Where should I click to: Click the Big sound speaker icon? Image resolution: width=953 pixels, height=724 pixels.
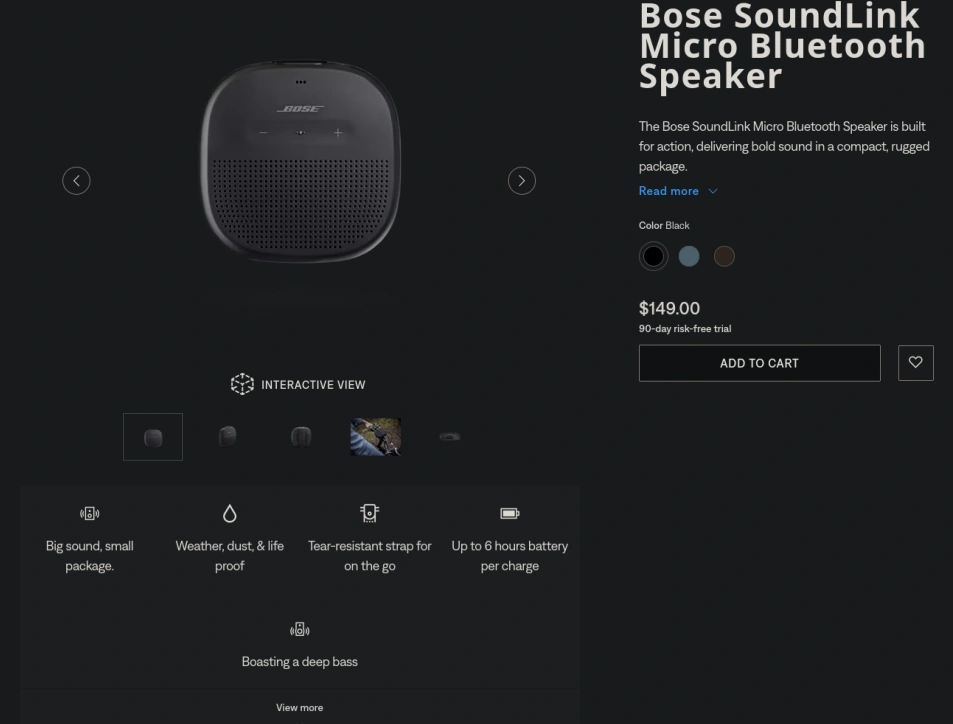(x=89, y=514)
